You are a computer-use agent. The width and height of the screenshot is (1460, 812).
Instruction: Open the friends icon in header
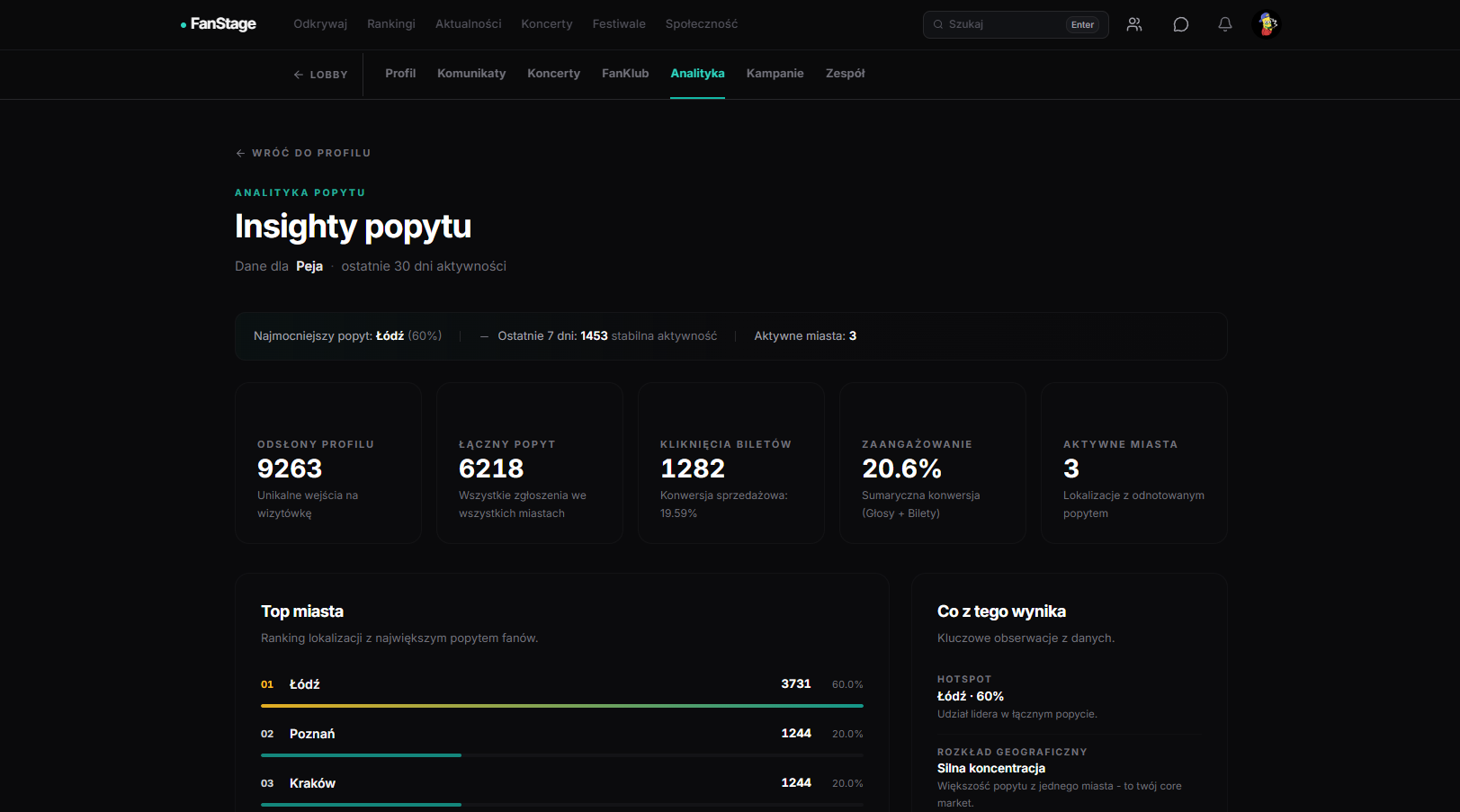click(1134, 24)
